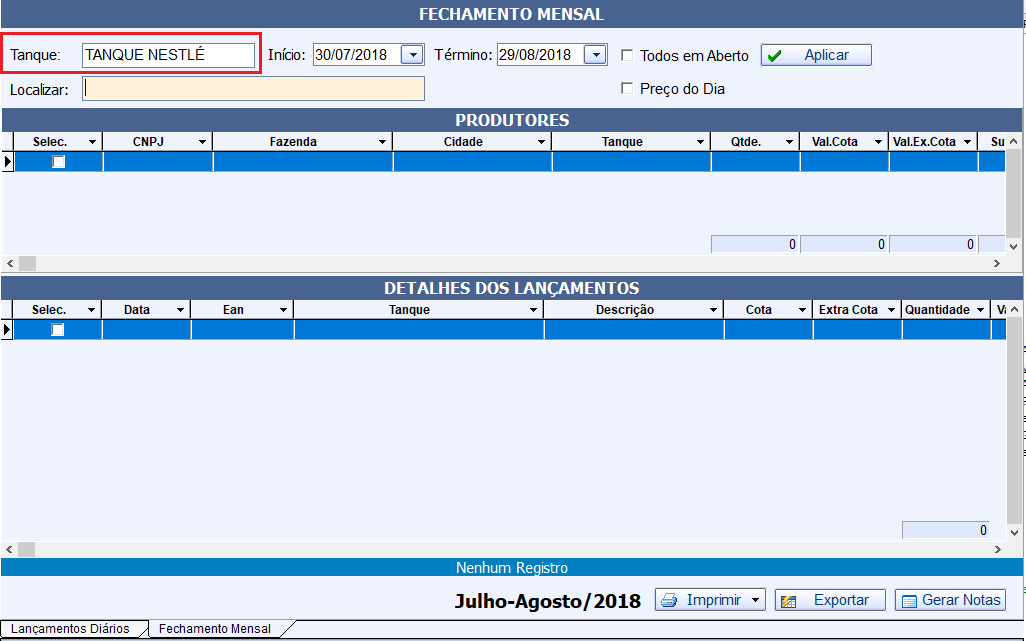Check the Selec. box in Produtores row
The image size is (1026, 641).
[x=58, y=162]
